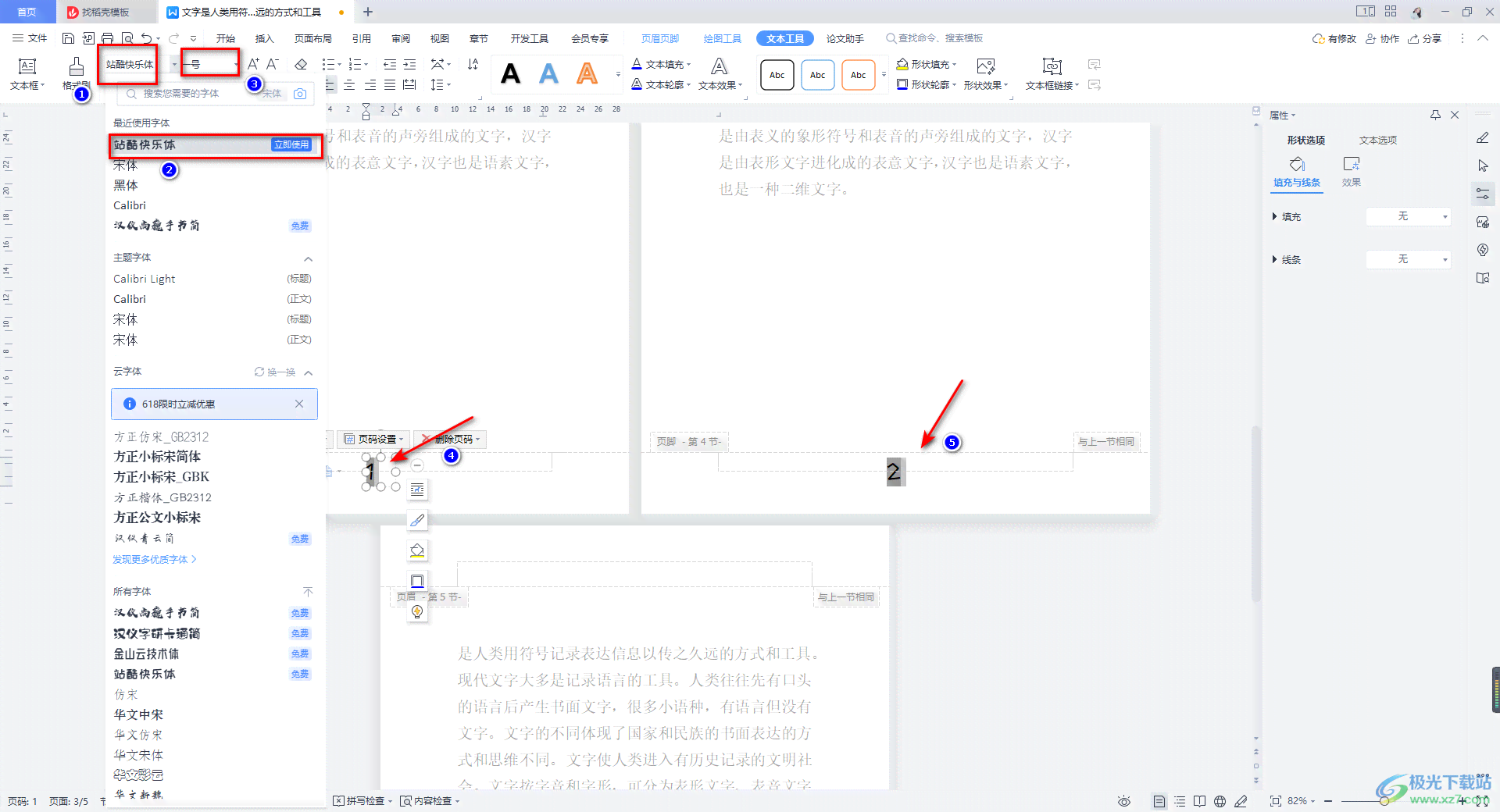The width and height of the screenshot is (1500, 812).
Task: Click the zoom slider handle in status bar
Action: pos(1384,801)
